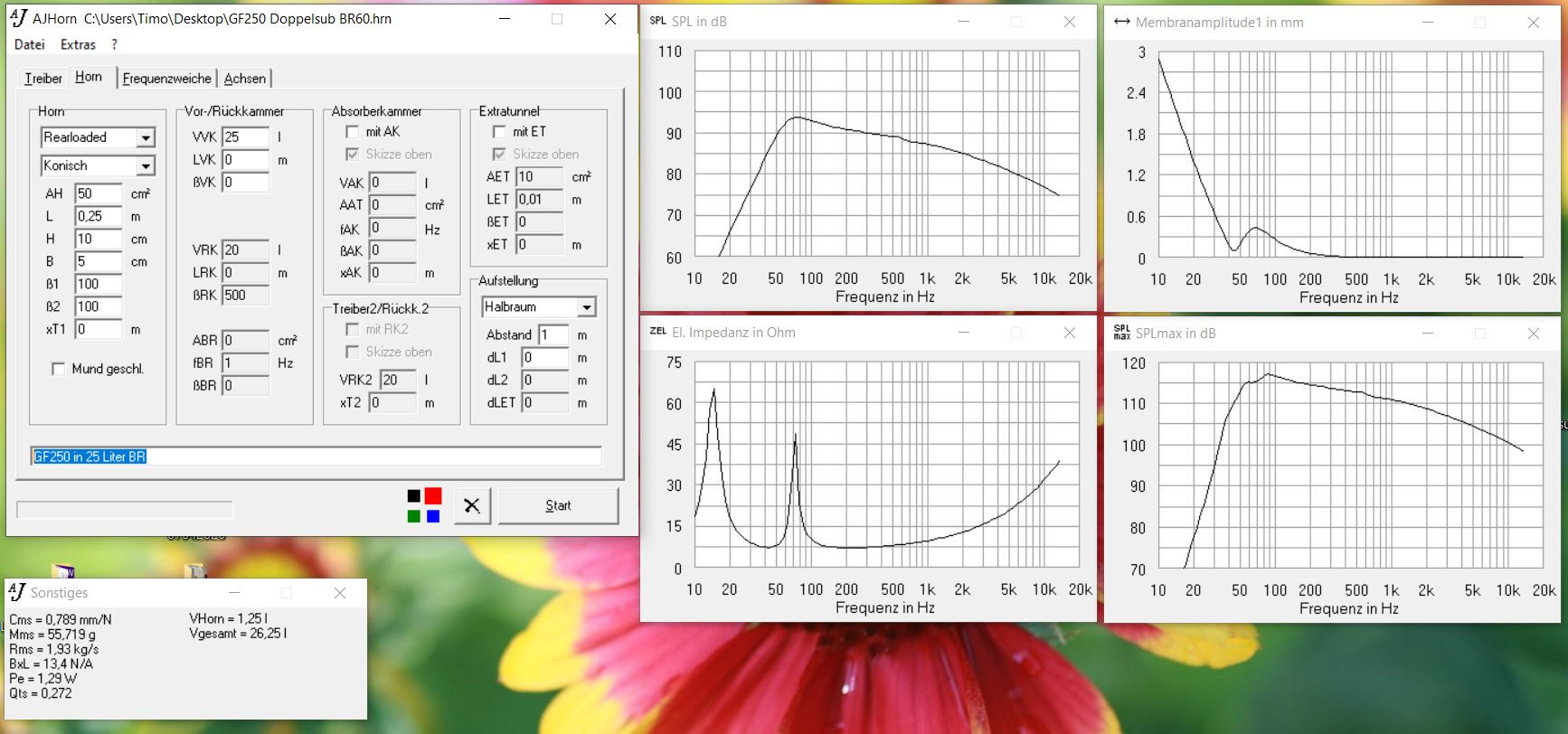This screenshot has width=1568, height=734.
Task: Select the red color swatch
Action: pyautogui.click(x=433, y=495)
